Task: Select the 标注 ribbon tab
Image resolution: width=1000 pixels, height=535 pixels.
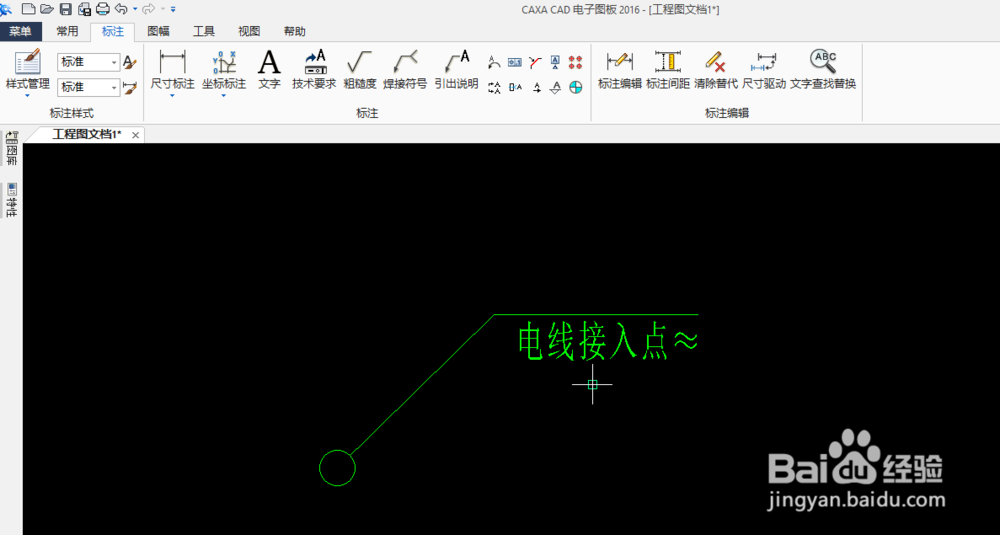Action: tap(113, 31)
